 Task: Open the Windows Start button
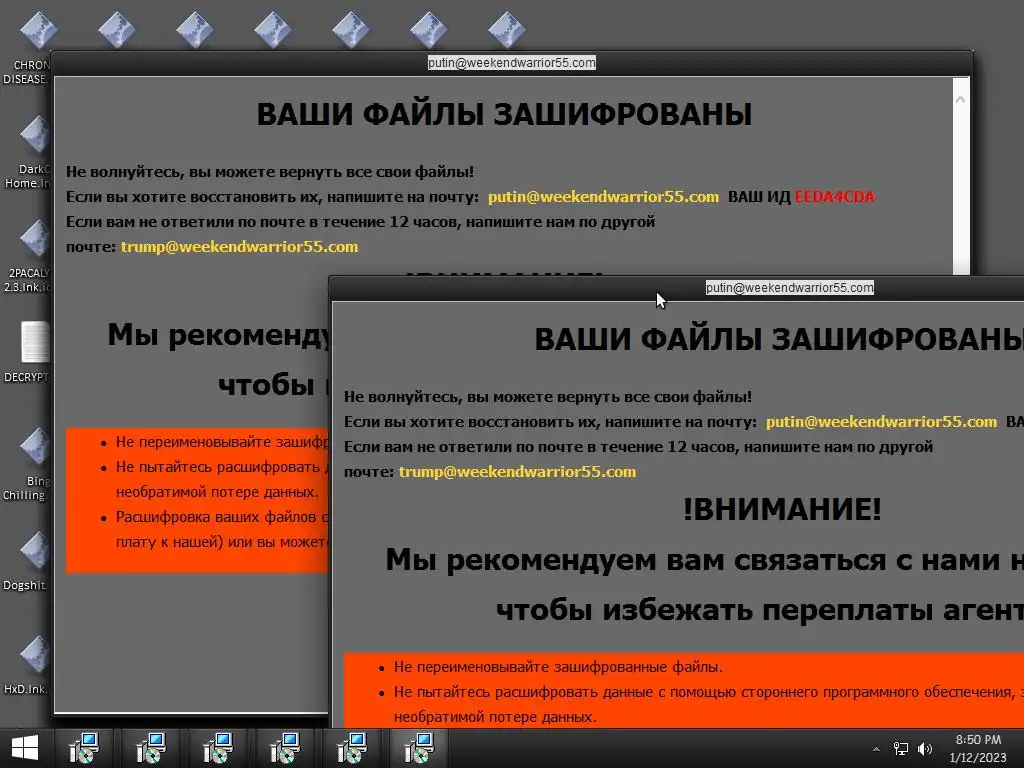coord(25,748)
